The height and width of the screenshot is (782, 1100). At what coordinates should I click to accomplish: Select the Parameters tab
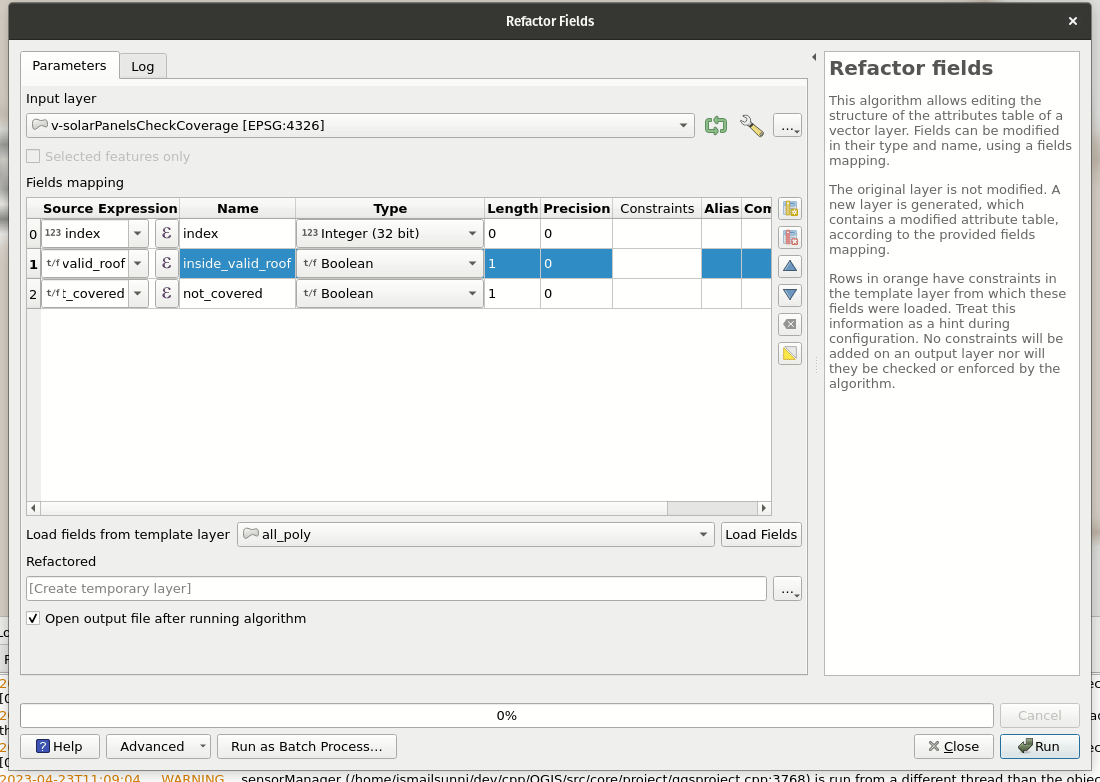69,66
